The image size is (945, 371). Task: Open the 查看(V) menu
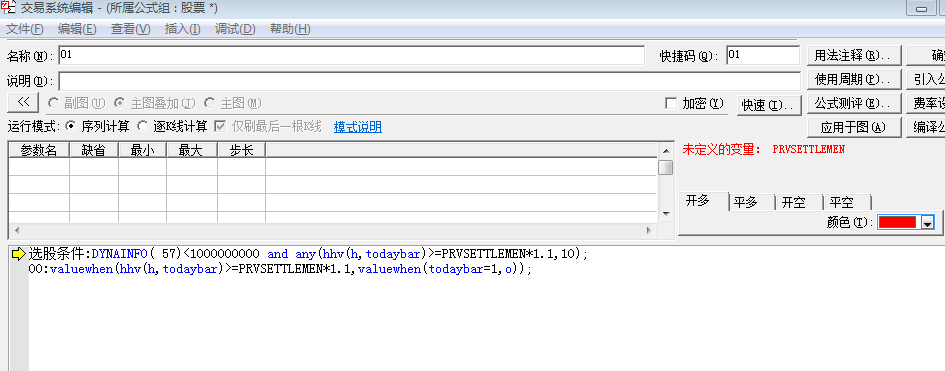tap(131, 29)
